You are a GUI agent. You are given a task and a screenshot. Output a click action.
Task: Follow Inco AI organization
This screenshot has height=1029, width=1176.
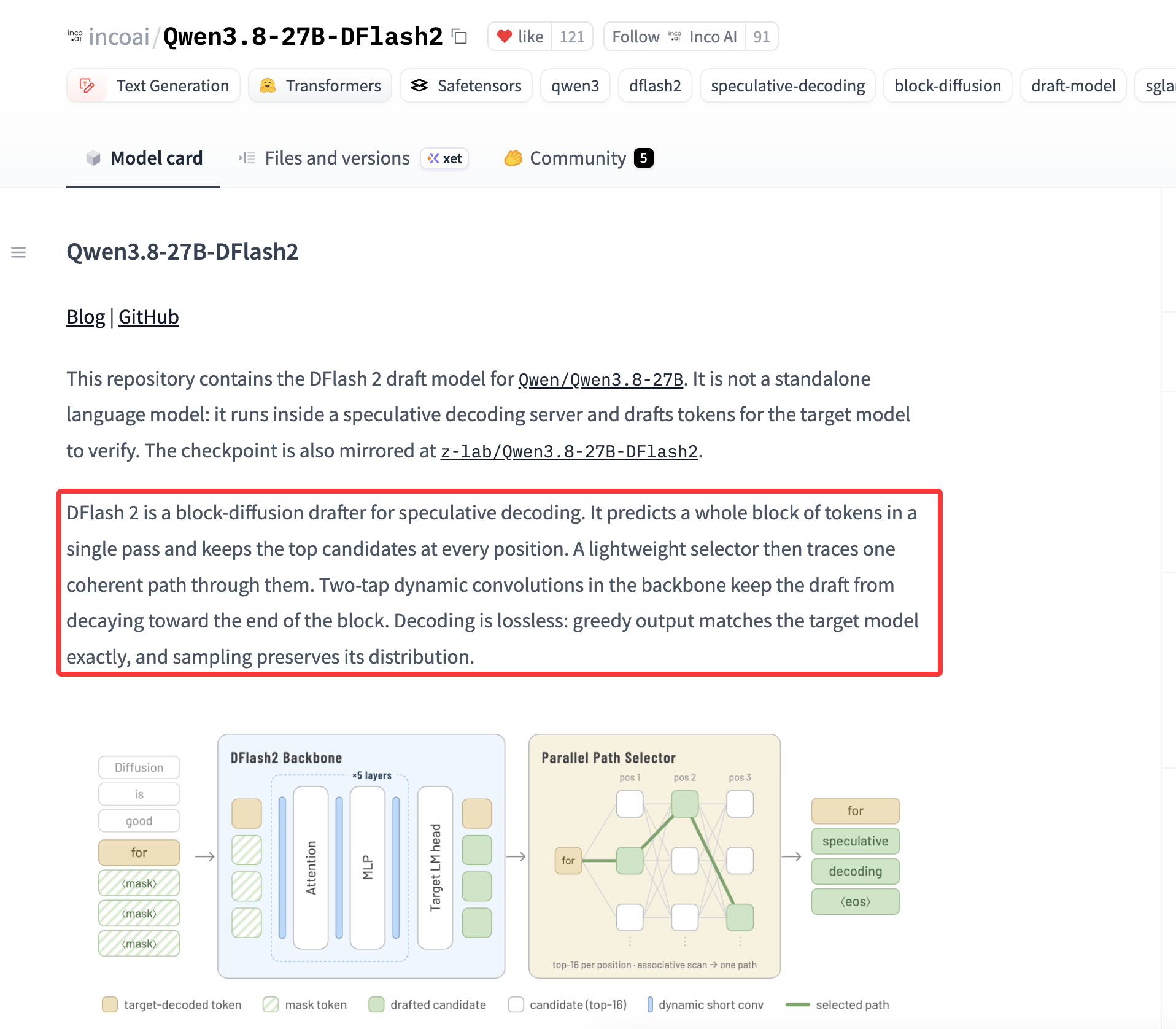(x=675, y=37)
